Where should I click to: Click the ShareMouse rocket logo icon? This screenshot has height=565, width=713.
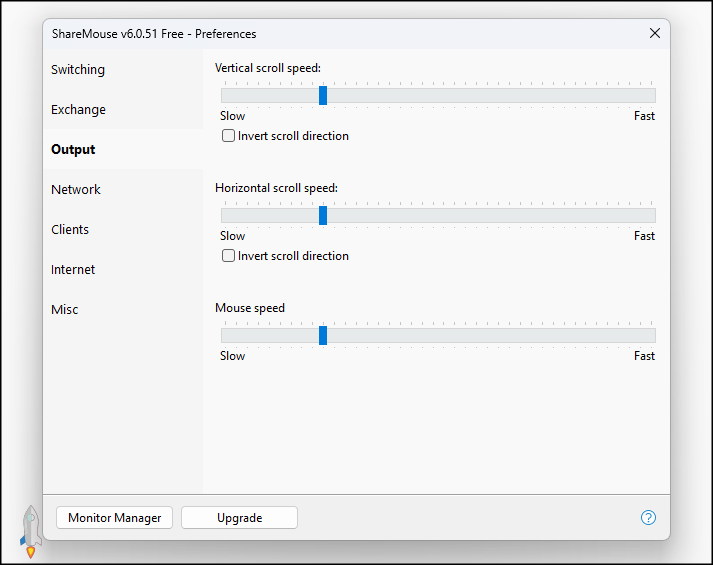pyautogui.click(x=30, y=530)
